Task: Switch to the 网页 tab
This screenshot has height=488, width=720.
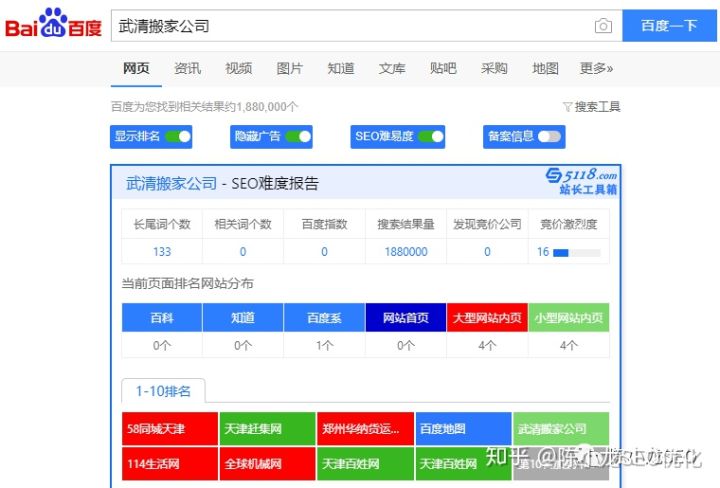Action: pyautogui.click(x=136, y=68)
